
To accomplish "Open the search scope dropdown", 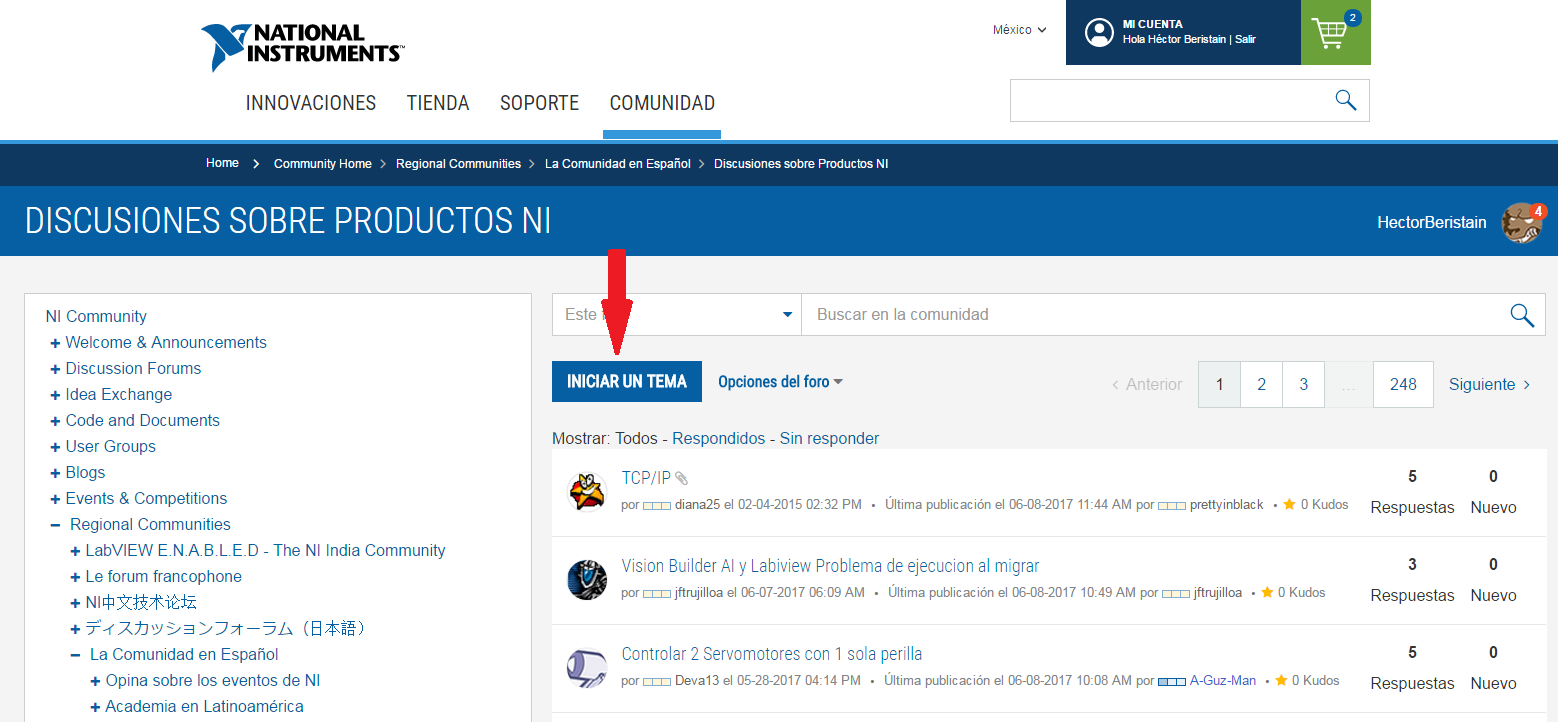I will point(677,315).
